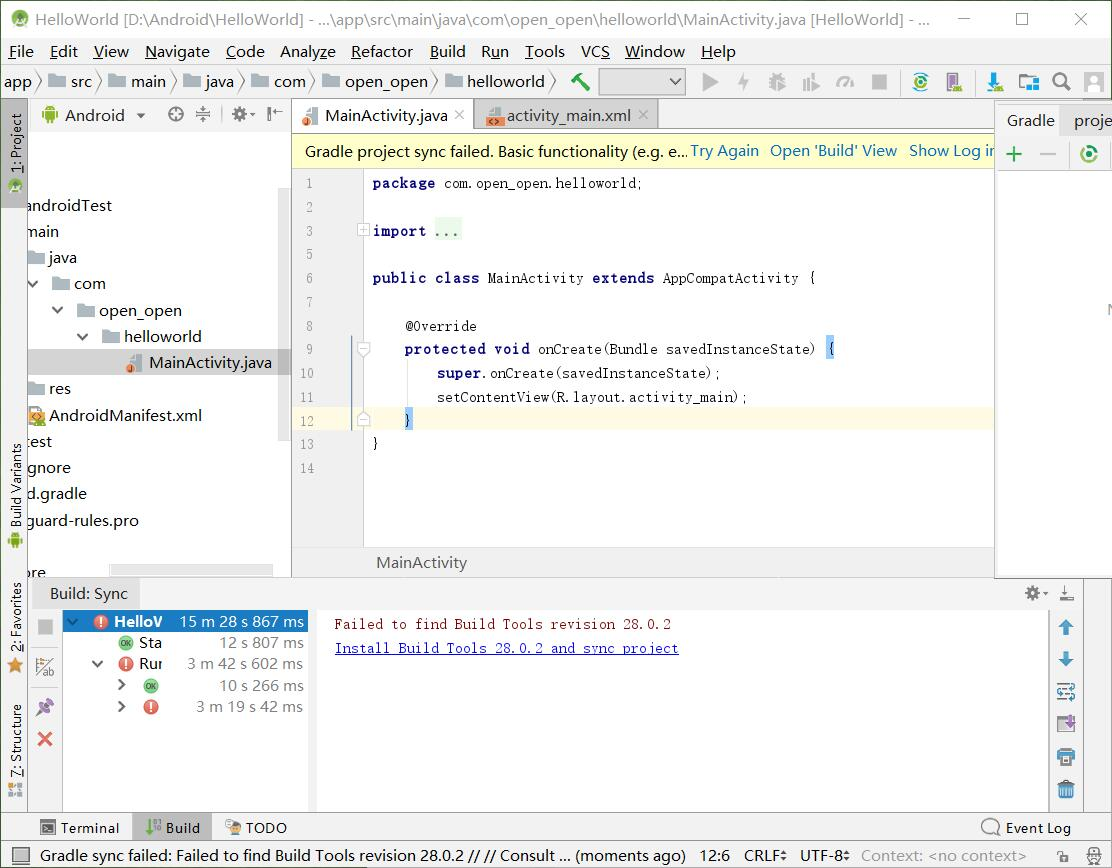Open the Project Structure icon
The width and height of the screenshot is (1112, 868).
[x=1028, y=82]
